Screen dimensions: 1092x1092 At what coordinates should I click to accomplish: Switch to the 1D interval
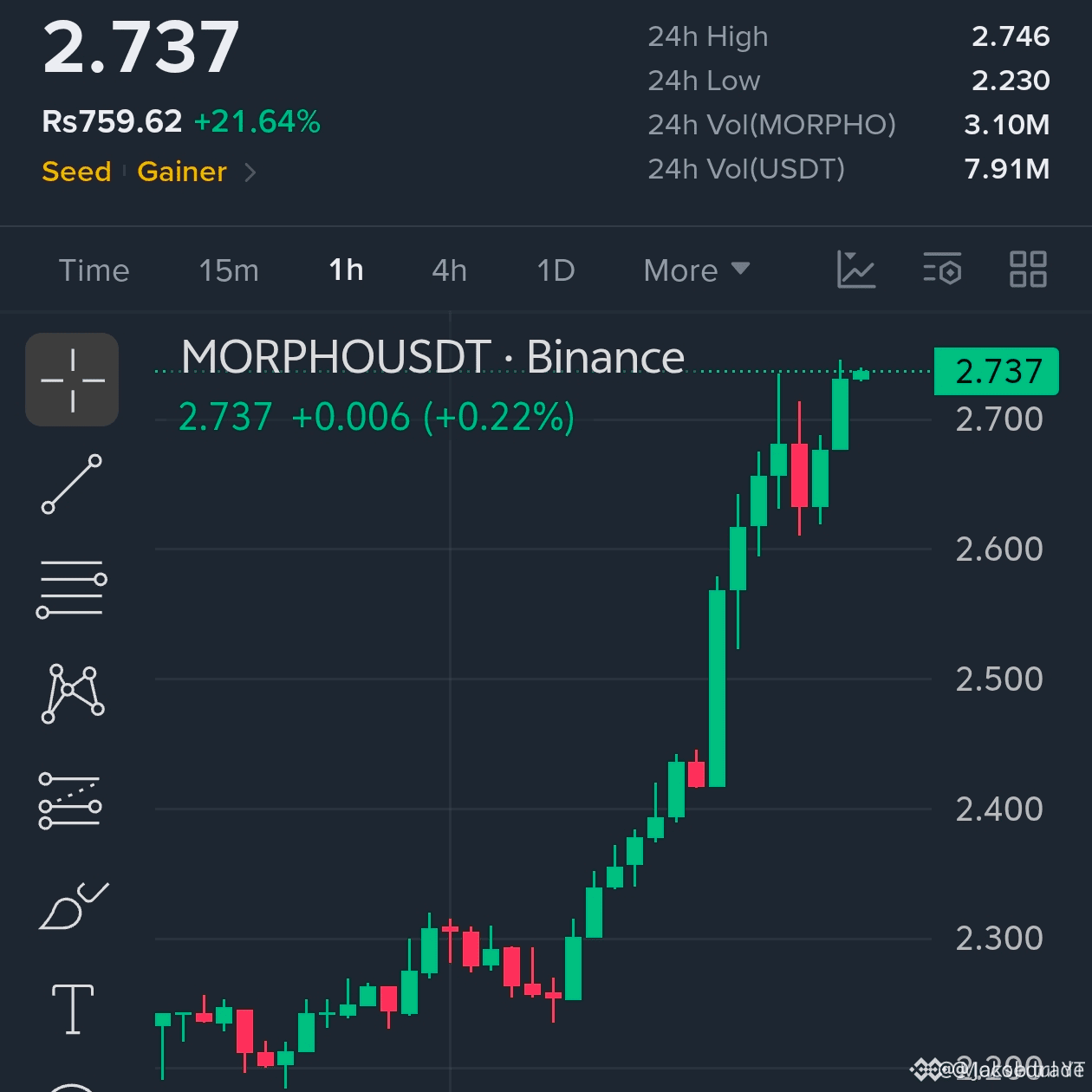point(556,270)
